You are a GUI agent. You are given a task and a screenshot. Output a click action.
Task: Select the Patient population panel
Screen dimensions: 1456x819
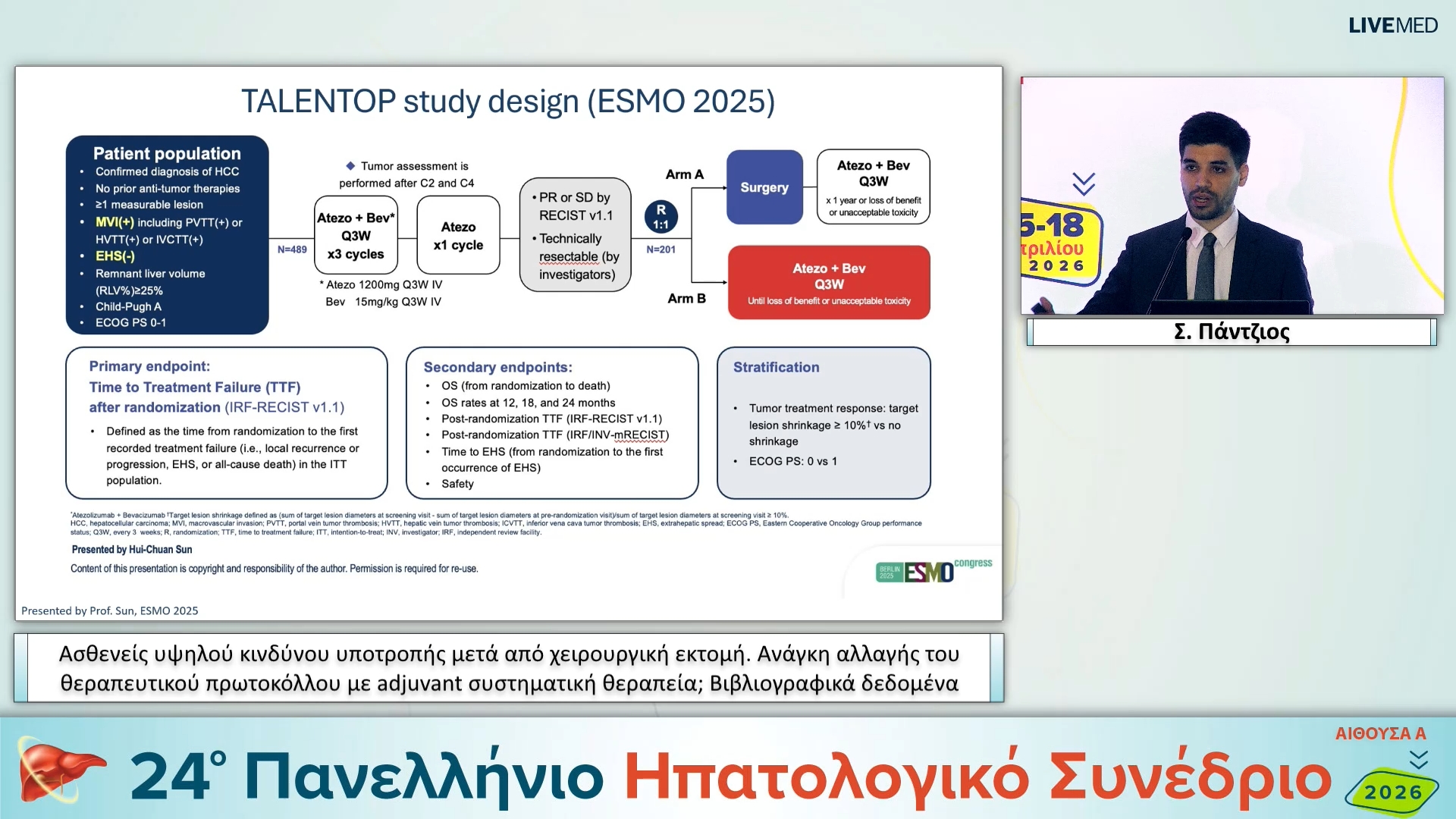166,235
